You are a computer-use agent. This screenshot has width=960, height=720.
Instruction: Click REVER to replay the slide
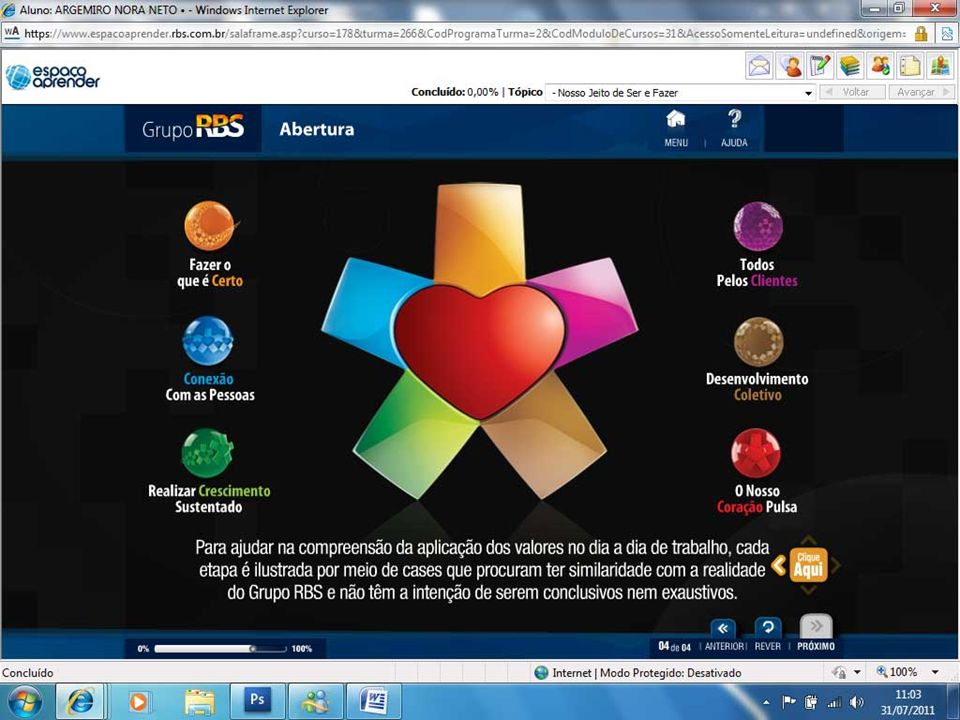tap(768, 635)
